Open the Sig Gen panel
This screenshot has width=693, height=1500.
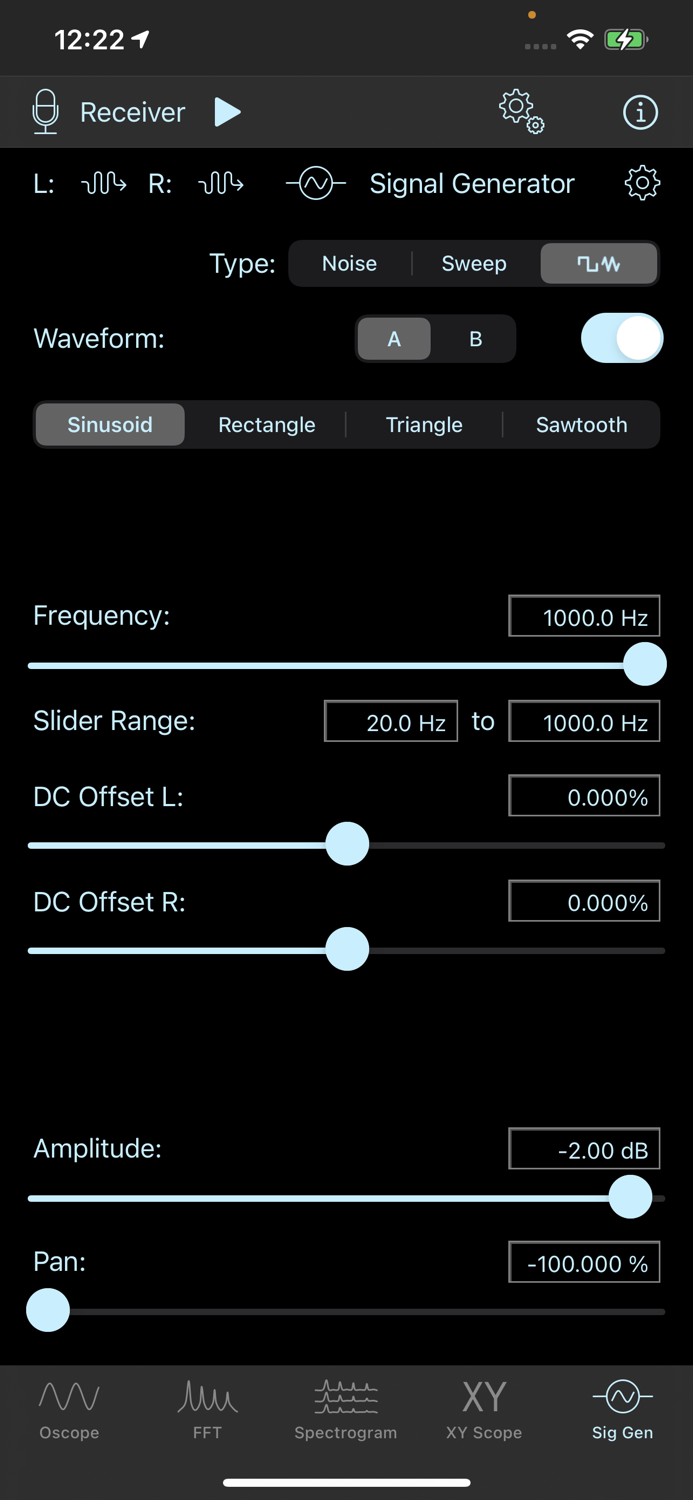tap(621, 1408)
